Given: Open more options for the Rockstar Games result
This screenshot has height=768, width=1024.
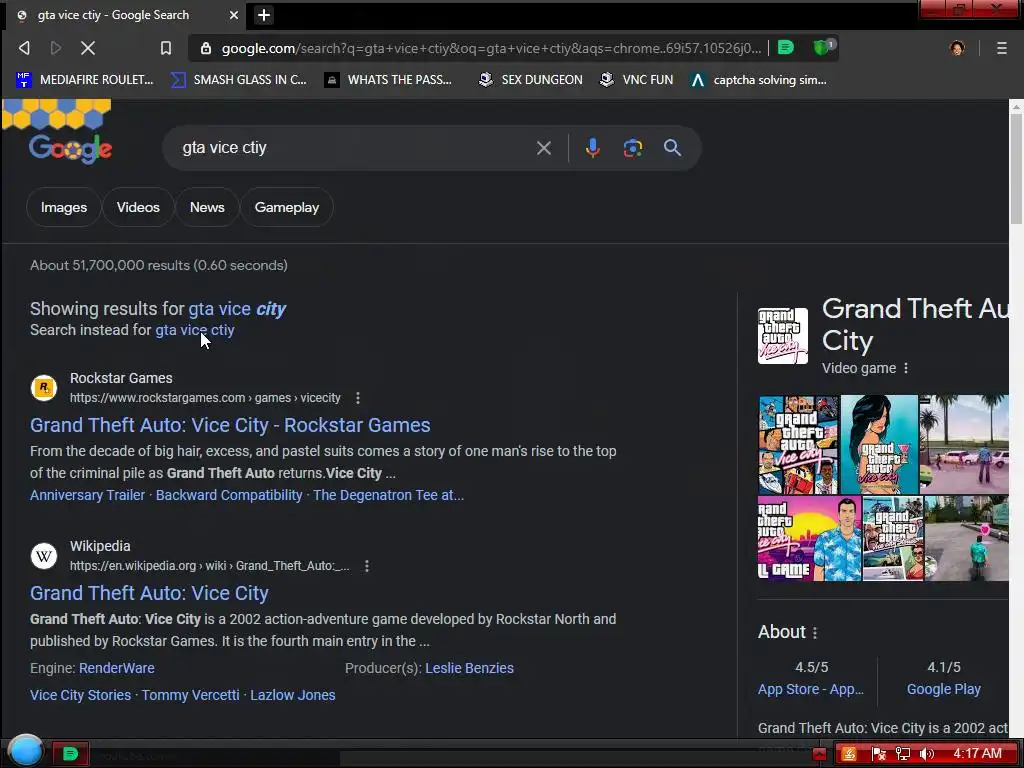Looking at the screenshot, I should 357,398.
